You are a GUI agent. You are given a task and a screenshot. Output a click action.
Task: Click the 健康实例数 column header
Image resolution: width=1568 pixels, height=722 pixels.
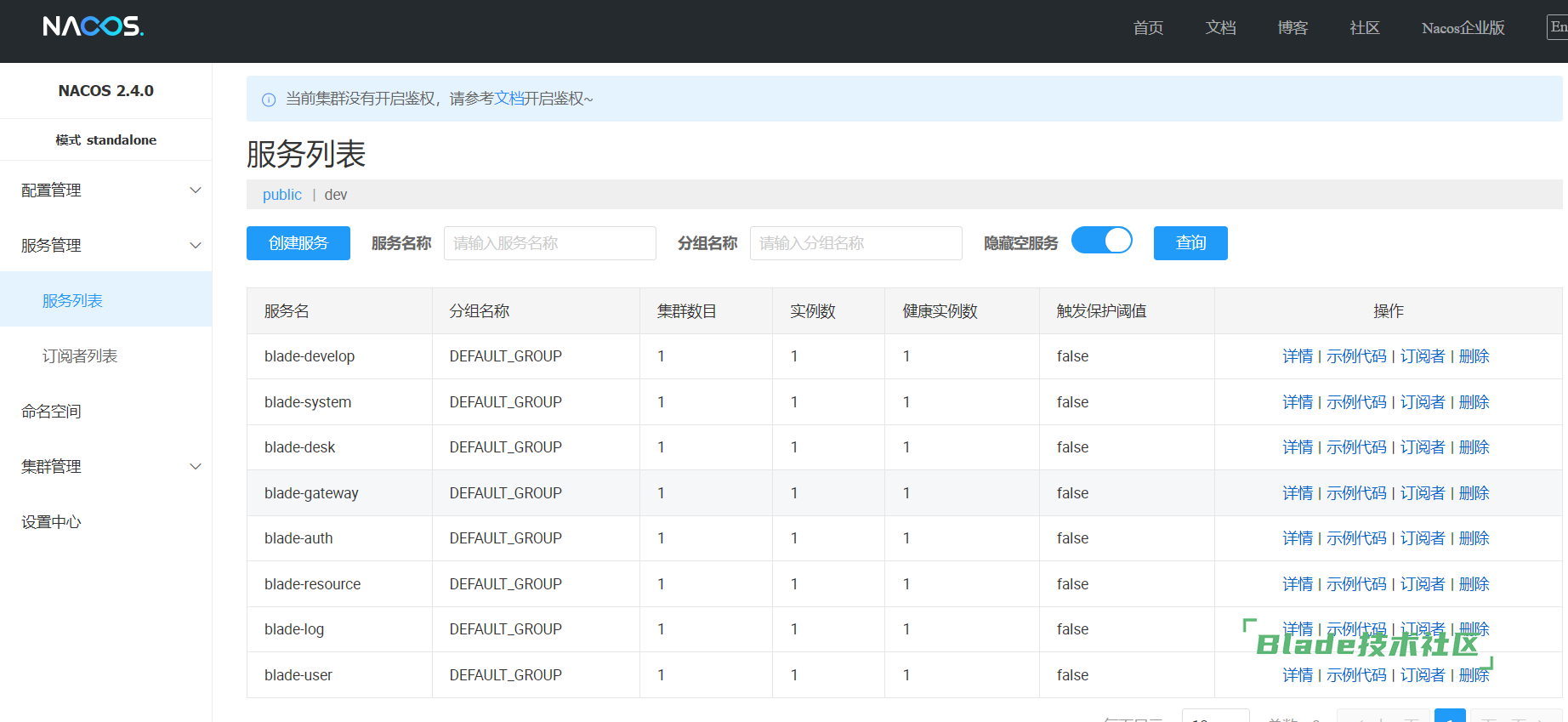point(940,311)
